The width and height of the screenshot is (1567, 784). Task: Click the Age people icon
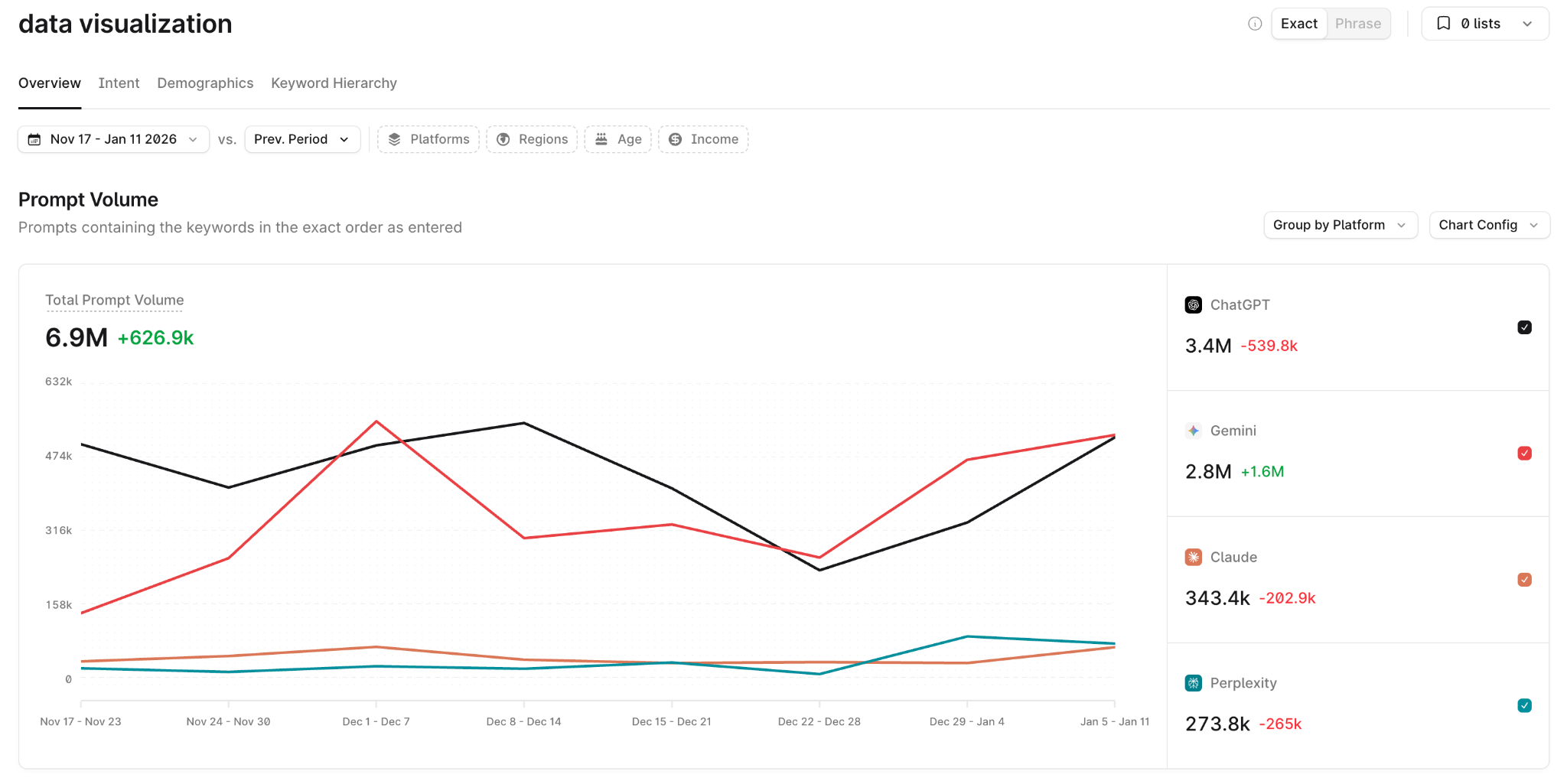[x=601, y=139]
